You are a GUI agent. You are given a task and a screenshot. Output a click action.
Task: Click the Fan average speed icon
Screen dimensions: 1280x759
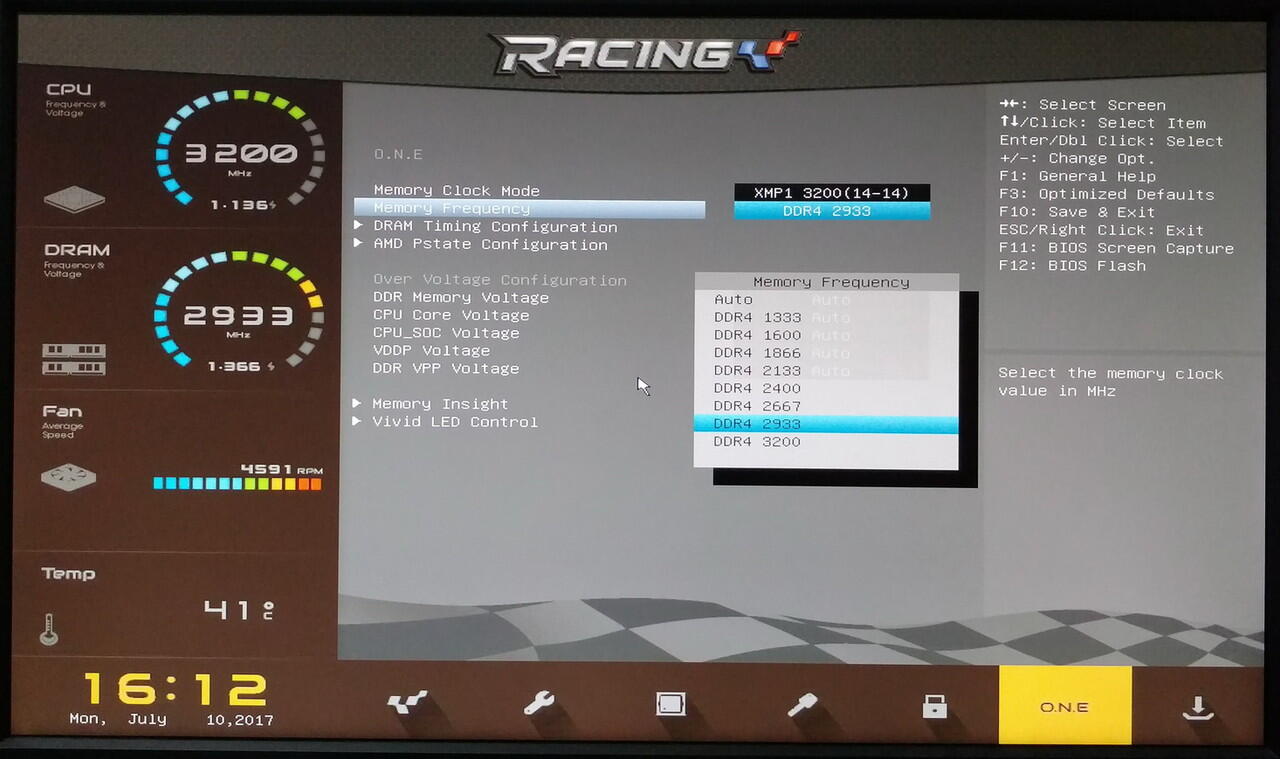[x=69, y=477]
